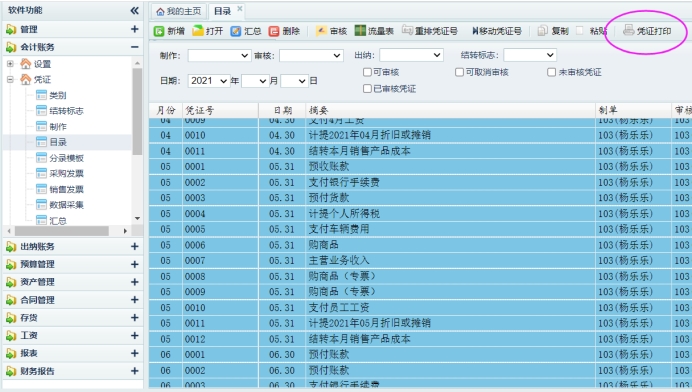Screen dimensions: 692x392
Task: Select row 预收账款 voucher 05 0001
Action: tap(420, 166)
